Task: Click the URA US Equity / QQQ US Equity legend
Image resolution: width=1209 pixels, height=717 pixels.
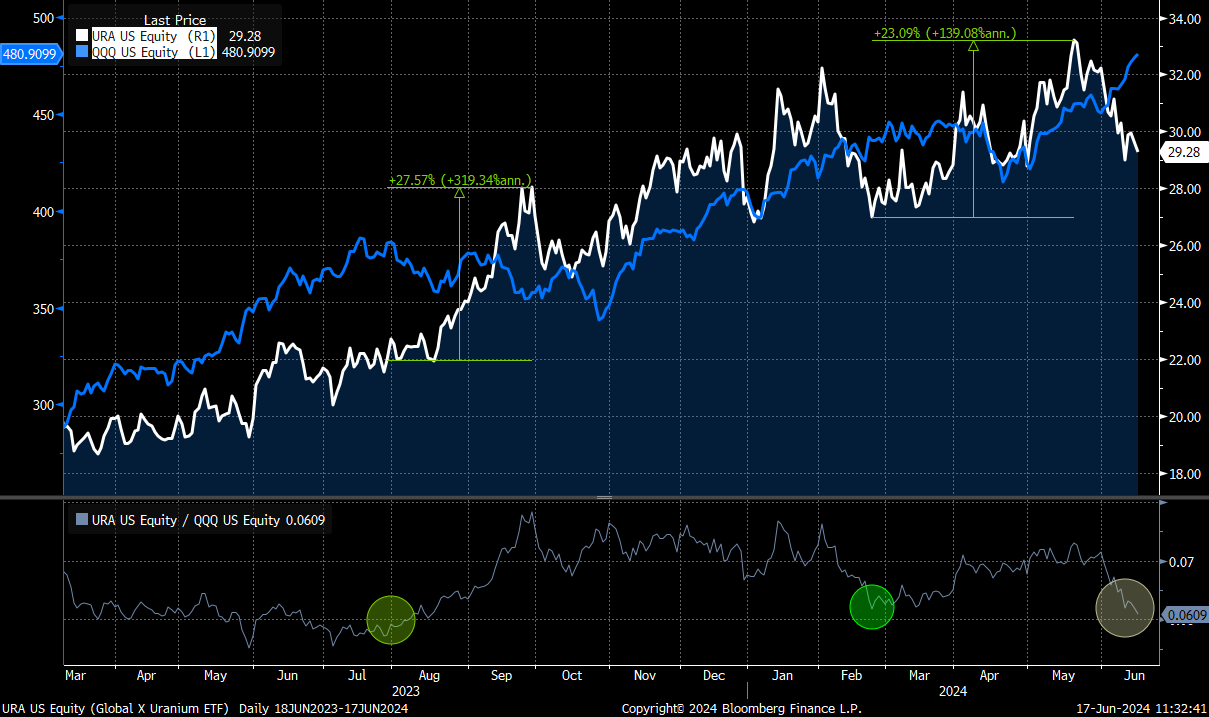Action: coord(200,519)
